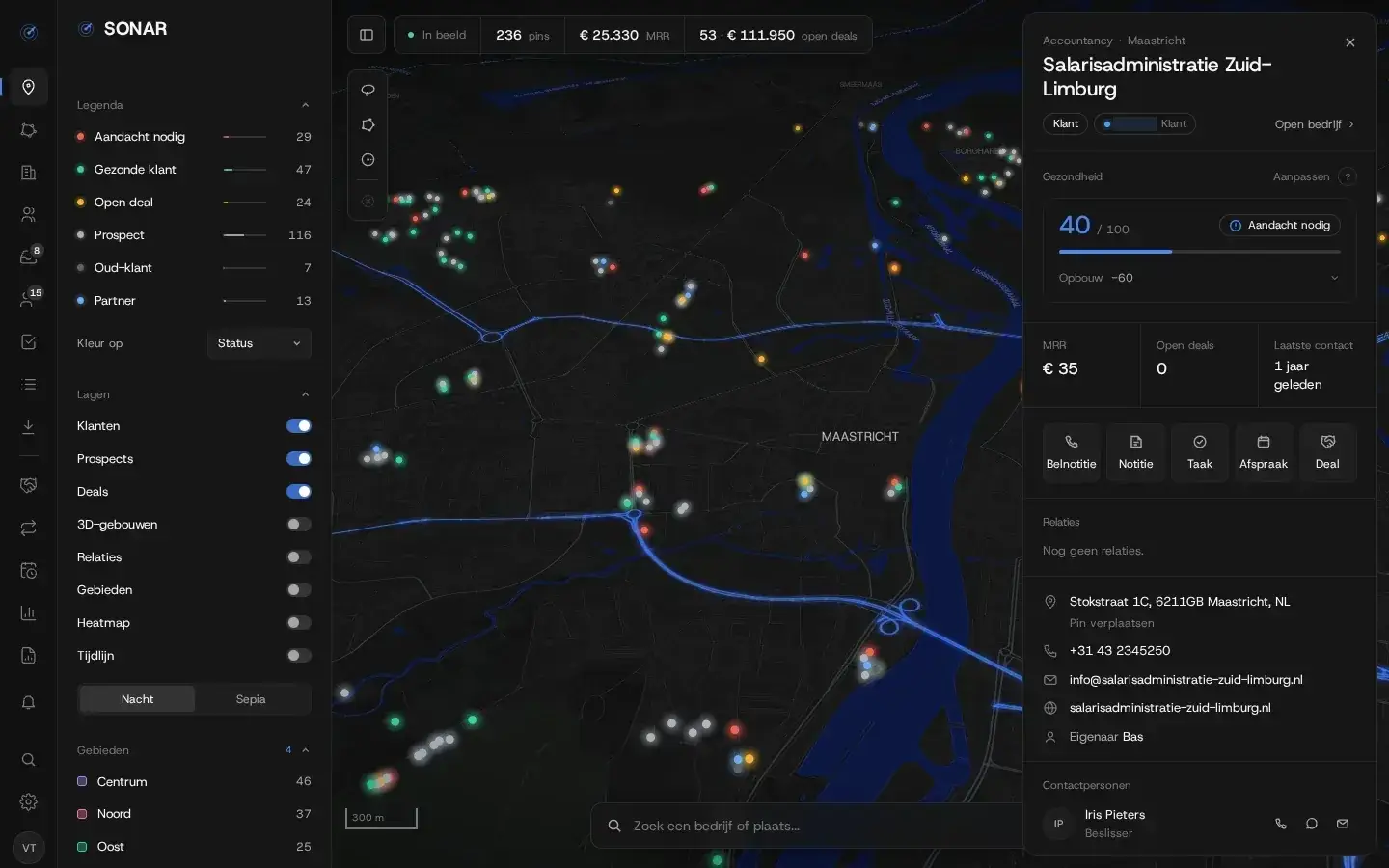Viewport: 1389px width, 868px height.
Task: Open the tasks checkbox icon in sidebar
Action: [x=28, y=342]
